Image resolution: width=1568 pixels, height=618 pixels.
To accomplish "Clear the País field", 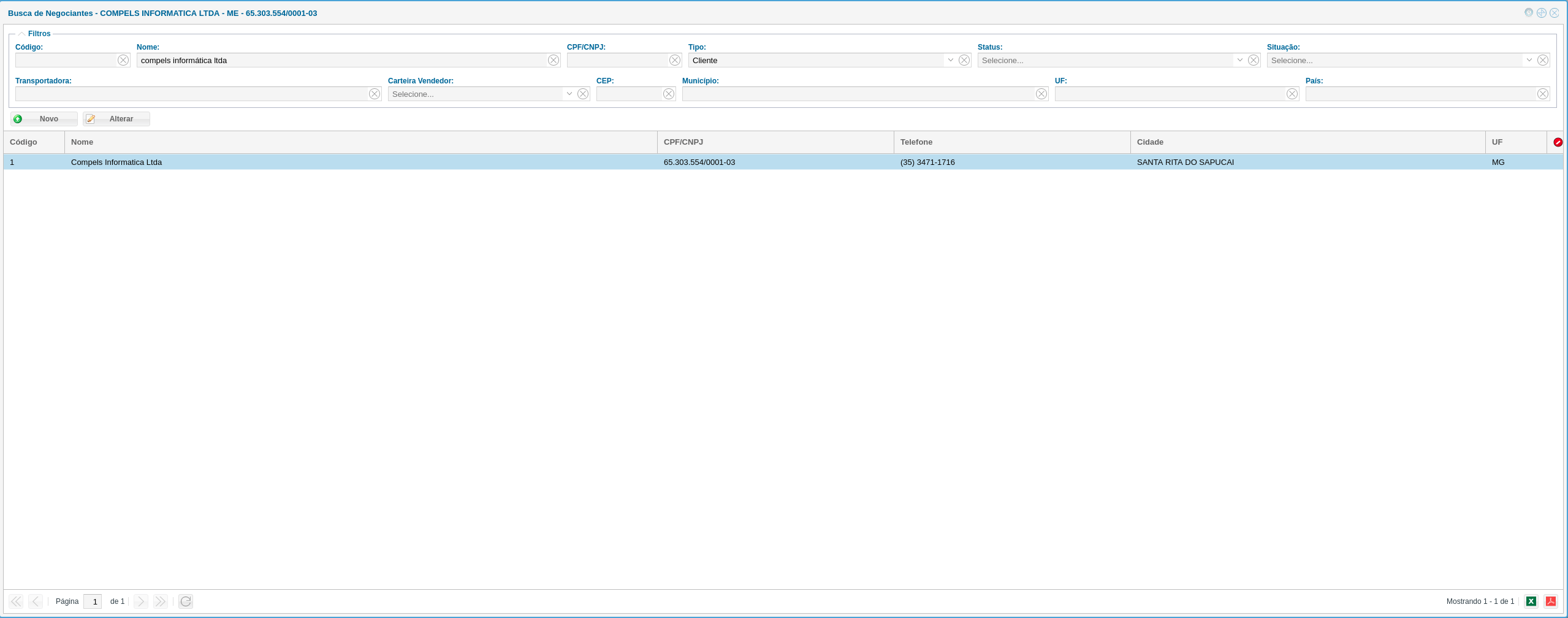I will point(1543,94).
